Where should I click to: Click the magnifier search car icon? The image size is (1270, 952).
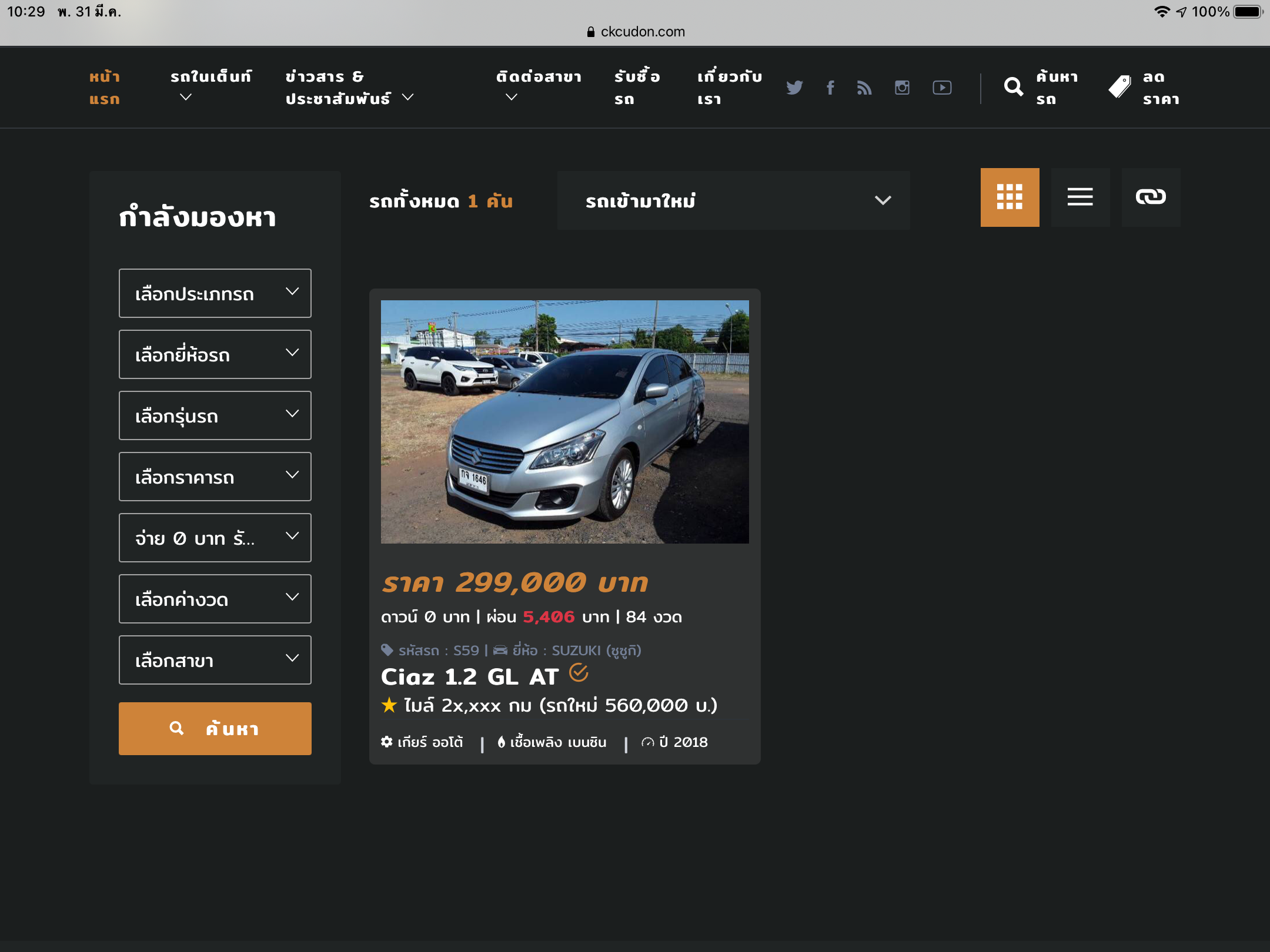pyautogui.click(x=1014, y=88)
